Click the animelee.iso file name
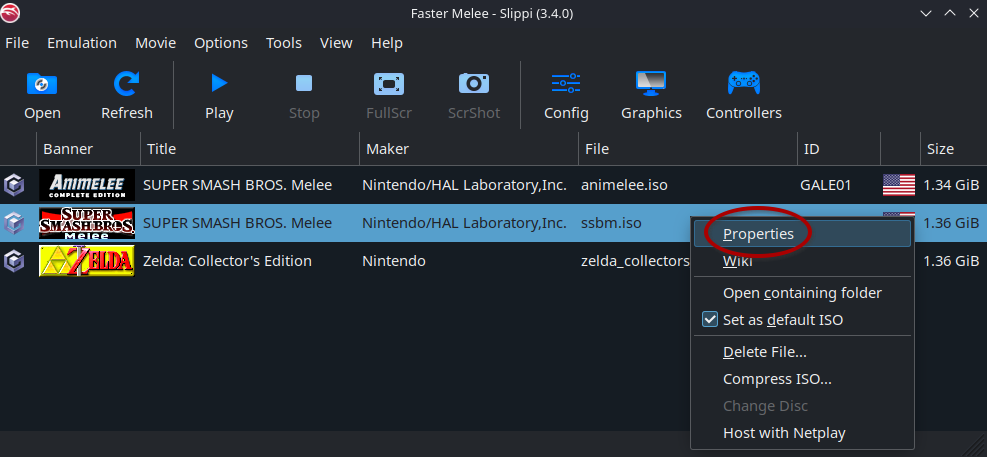This screenshot has height=457, width=987. pyautogui.click(x=624, y=185)
